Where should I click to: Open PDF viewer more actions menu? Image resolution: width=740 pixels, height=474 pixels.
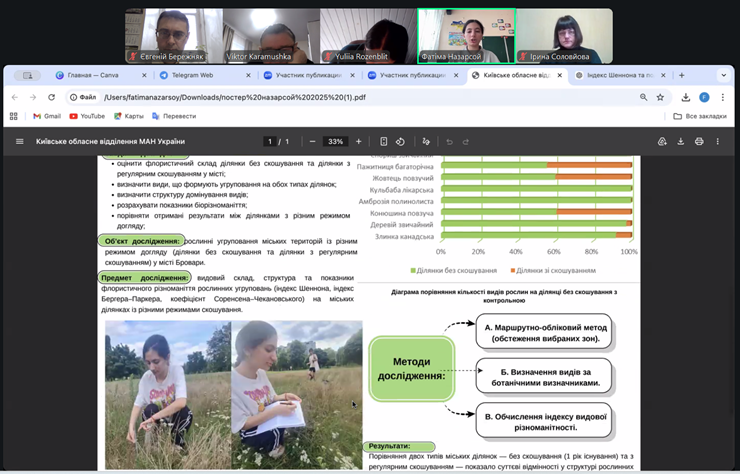pos(720,141)
